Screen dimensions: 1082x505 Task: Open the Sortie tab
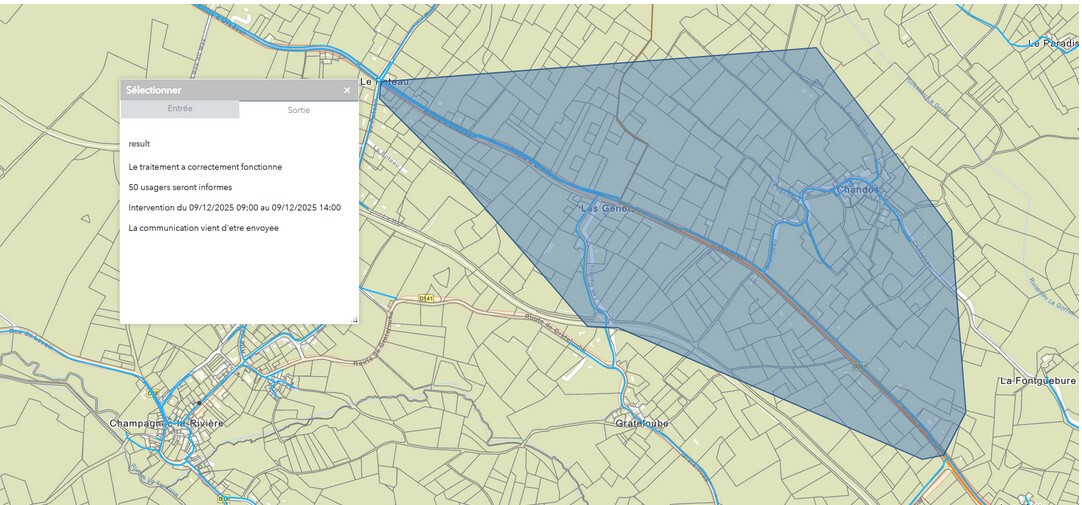point(298,110)
